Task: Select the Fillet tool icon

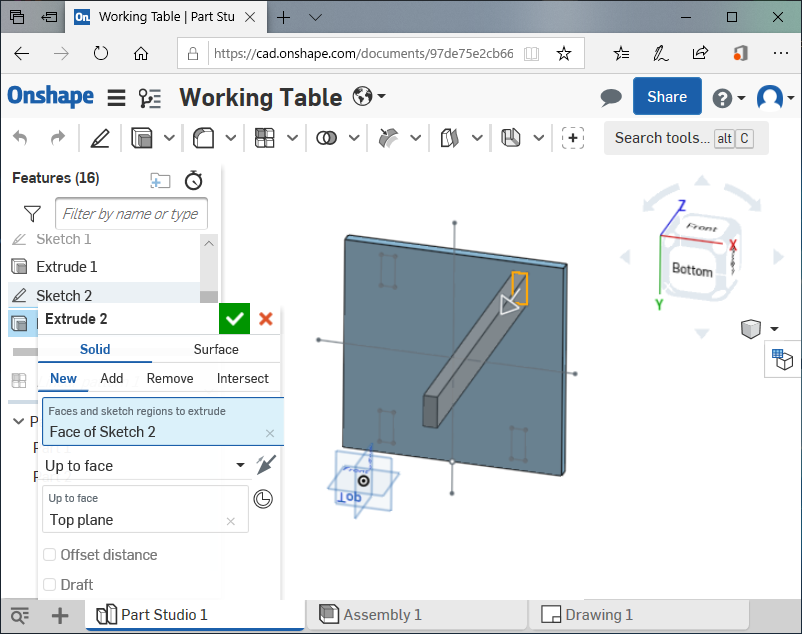Action: pyautogui.click(x=203, y=138)
